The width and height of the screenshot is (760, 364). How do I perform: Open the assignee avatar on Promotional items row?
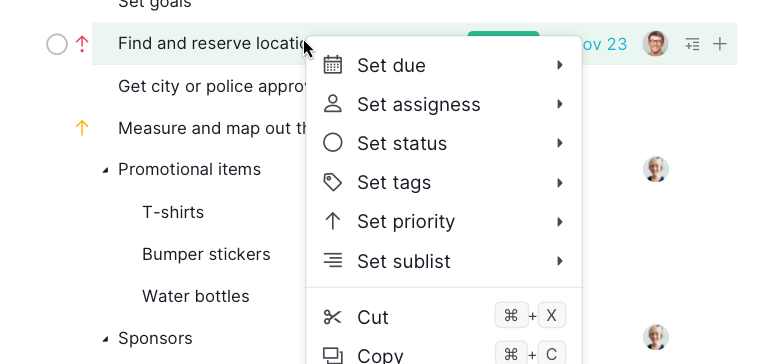click(656, 169)
